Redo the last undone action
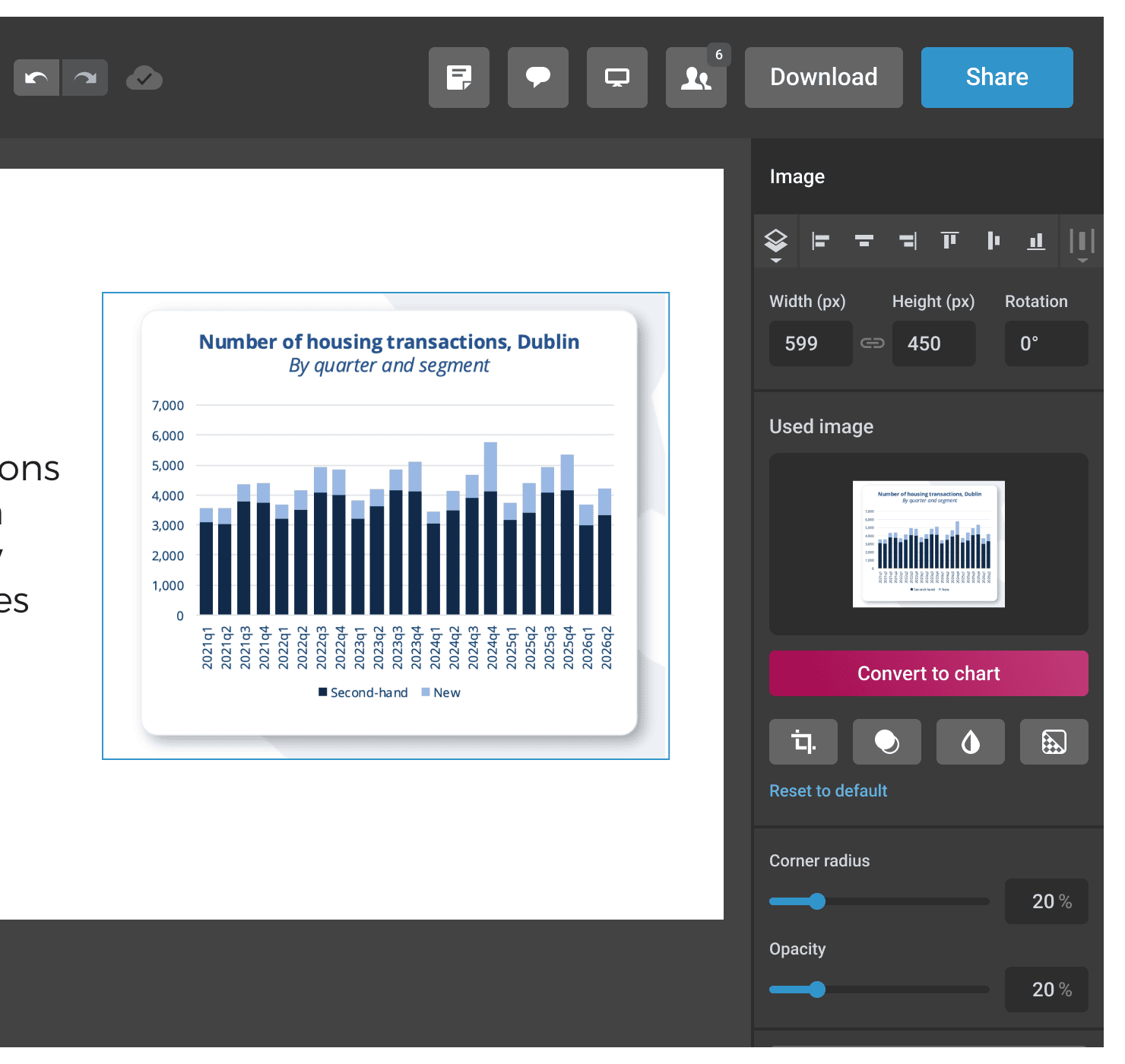Screen dimensions: 1125x1064 [85, 78]
